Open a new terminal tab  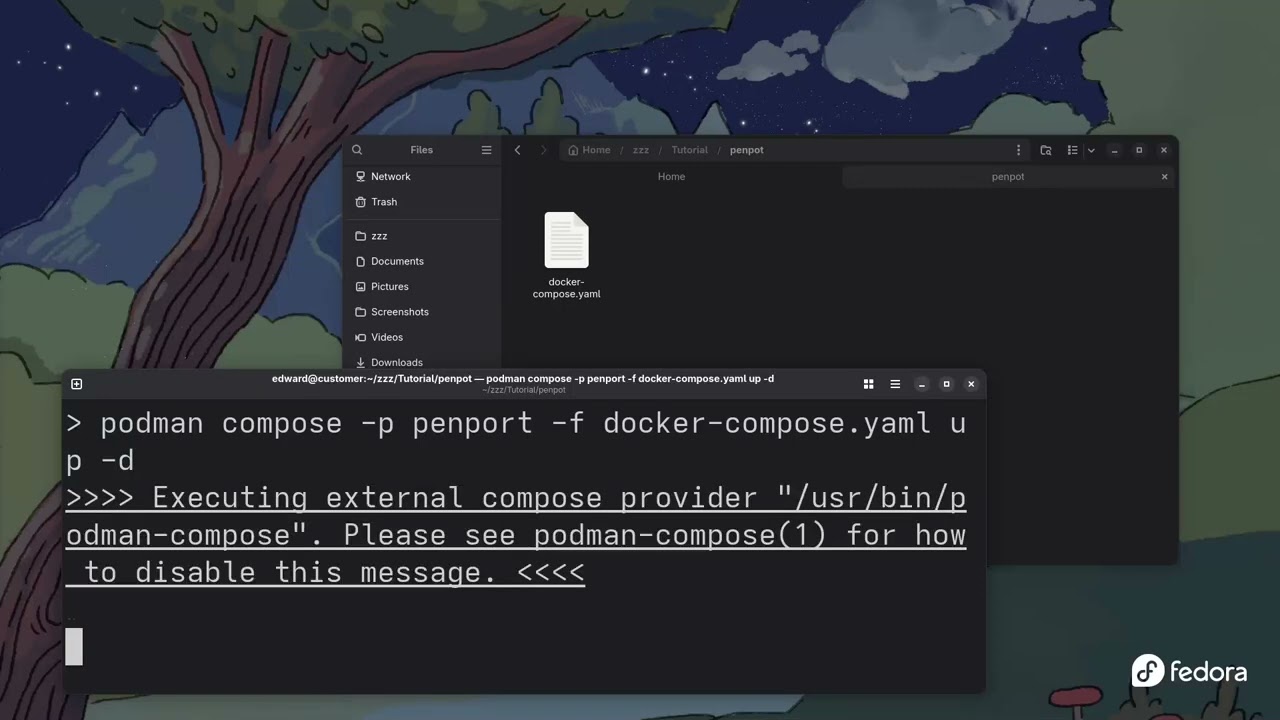click(77, 384)
